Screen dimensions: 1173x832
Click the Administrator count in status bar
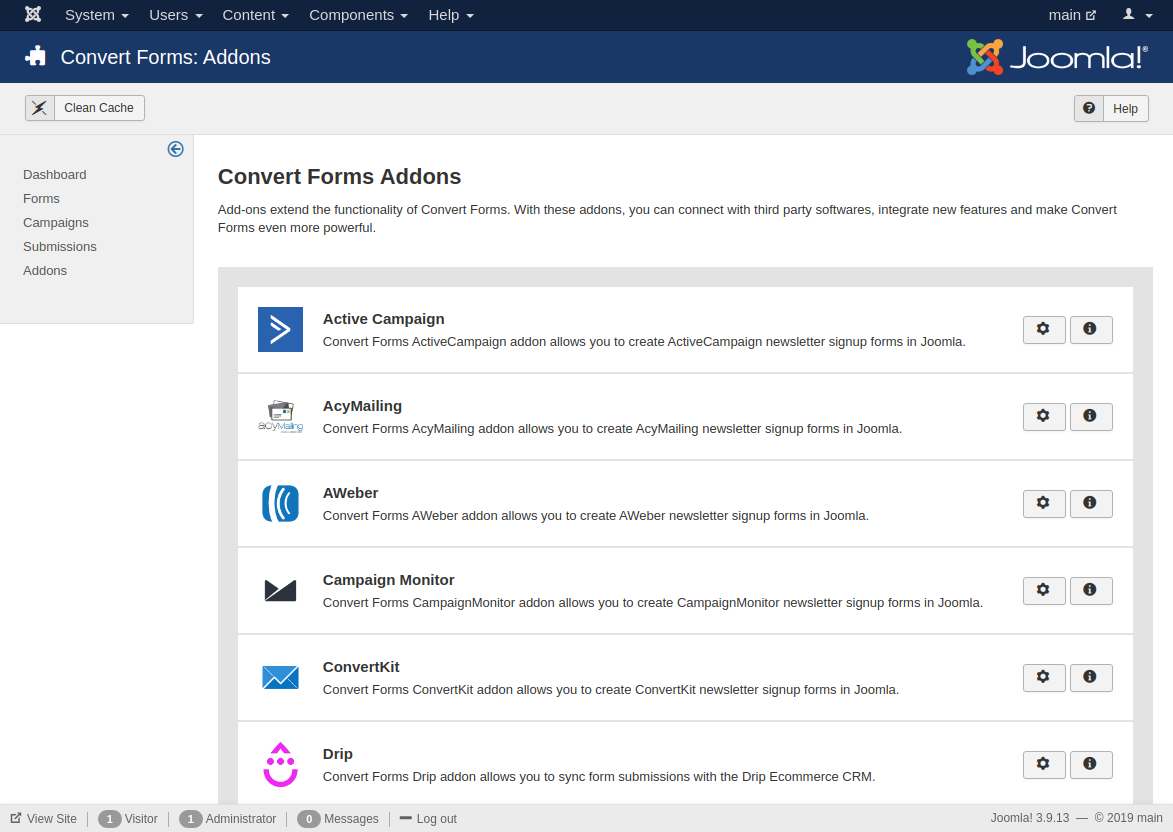[227, 819]
